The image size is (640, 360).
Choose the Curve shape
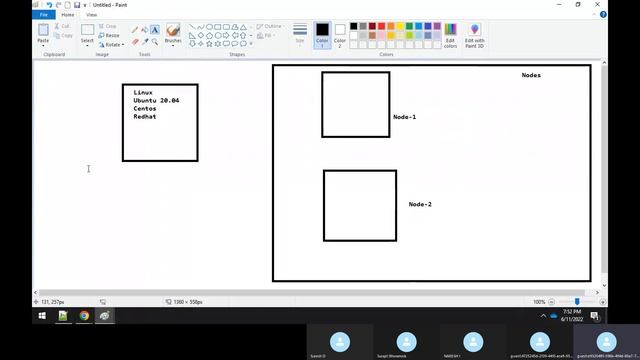pos(201,27)
